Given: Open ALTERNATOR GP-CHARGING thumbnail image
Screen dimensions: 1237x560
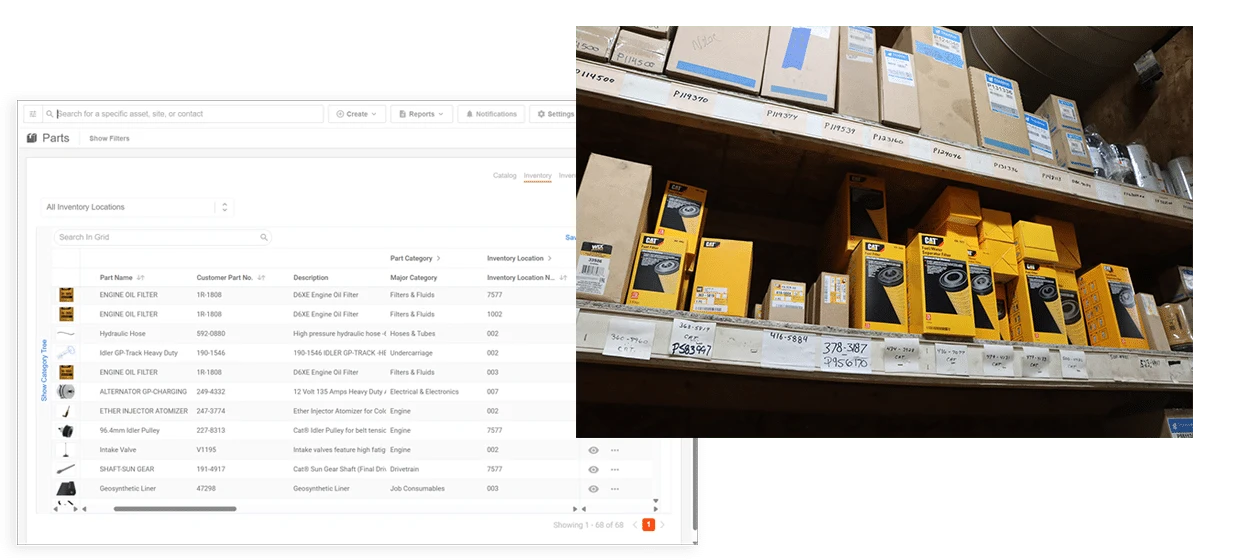Looking at the screenshot, I should click(66, 392).
